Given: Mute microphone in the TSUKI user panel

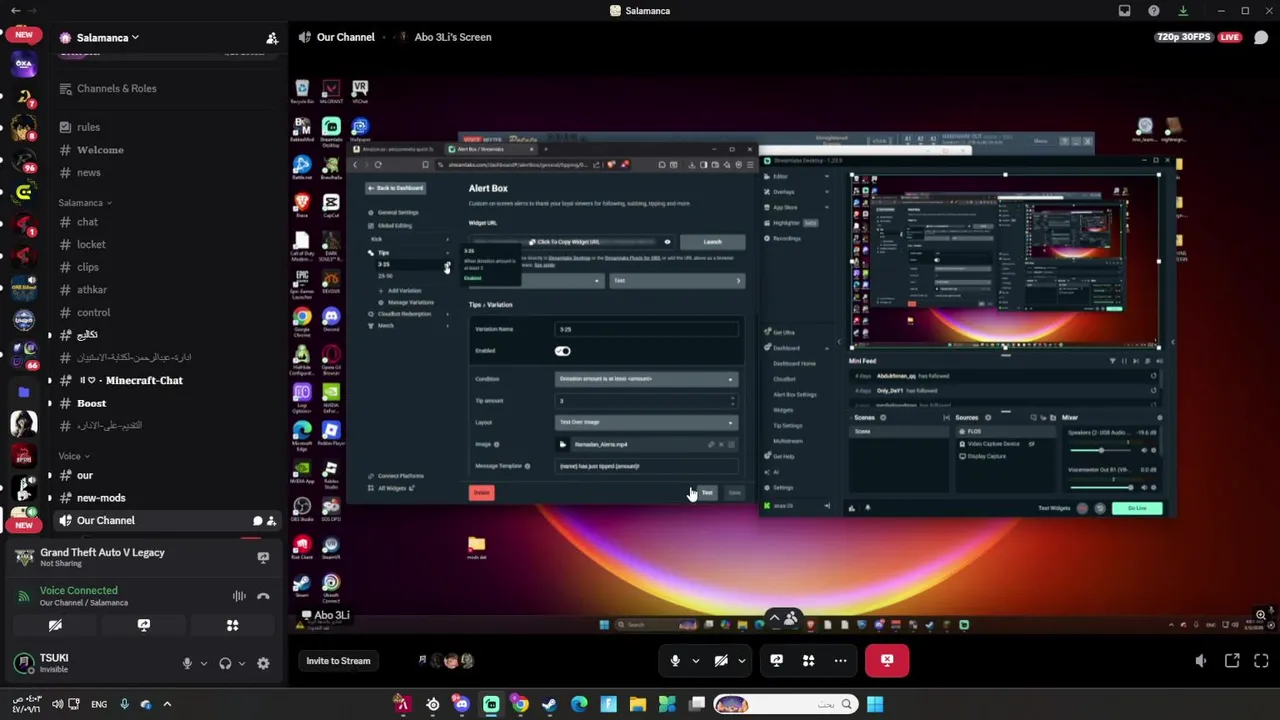Looking at the screenshot, I should tap(186, 663).
